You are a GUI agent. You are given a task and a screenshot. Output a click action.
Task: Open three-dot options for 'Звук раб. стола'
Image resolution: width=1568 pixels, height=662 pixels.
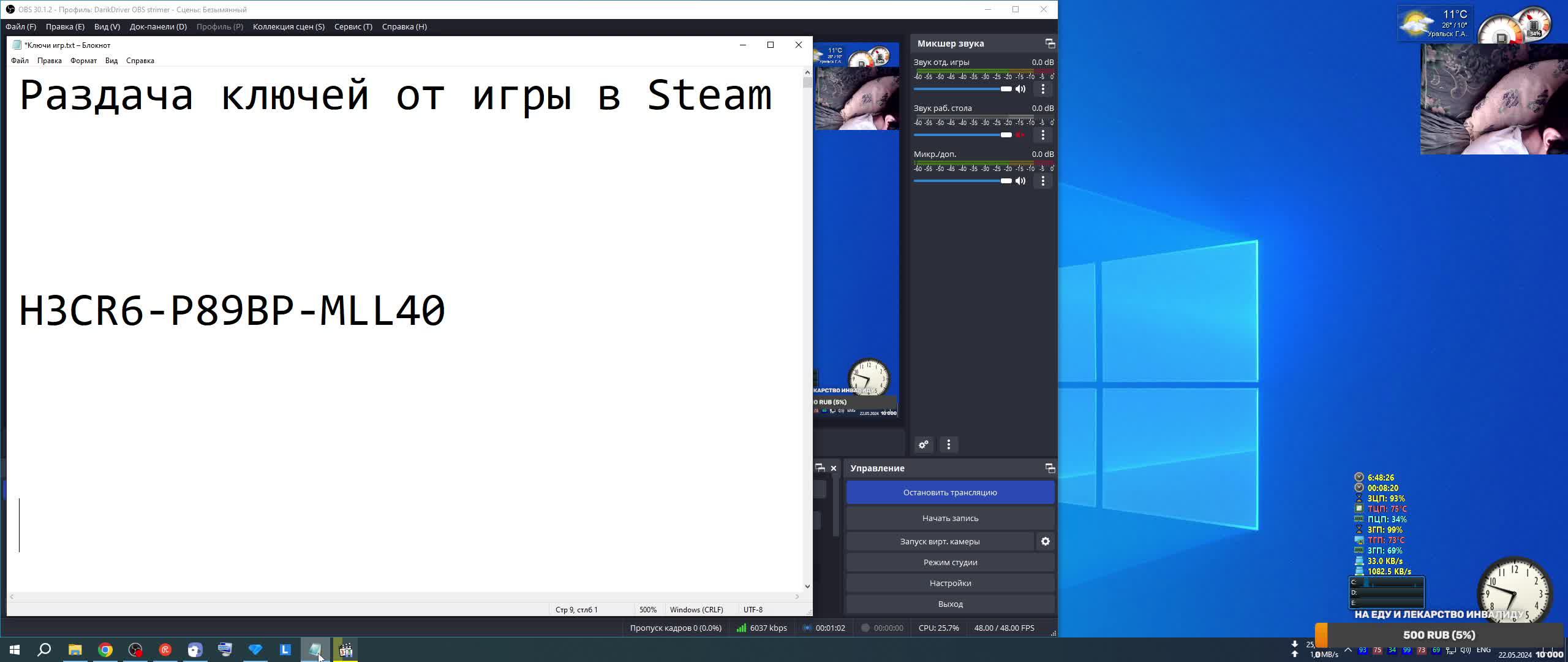1043,135
